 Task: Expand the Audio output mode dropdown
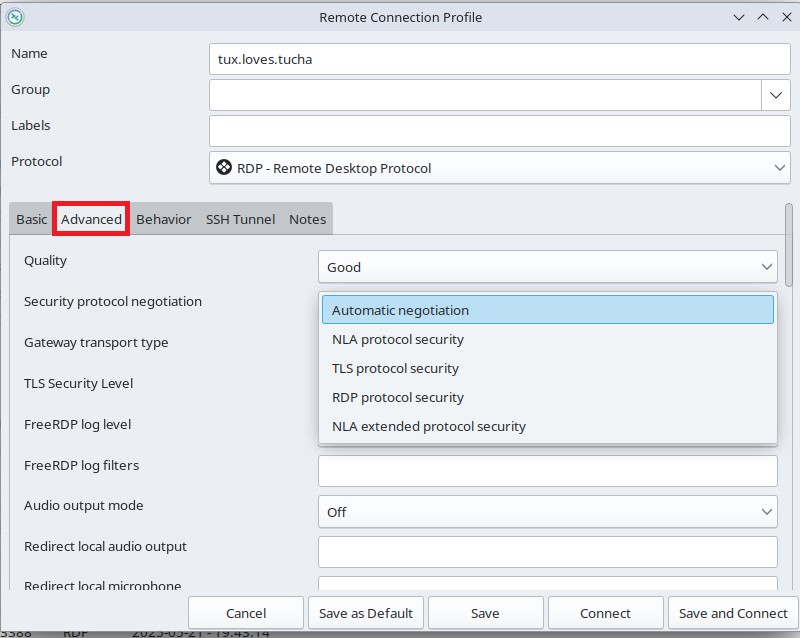pyautogui.click(x=547, y=512)
